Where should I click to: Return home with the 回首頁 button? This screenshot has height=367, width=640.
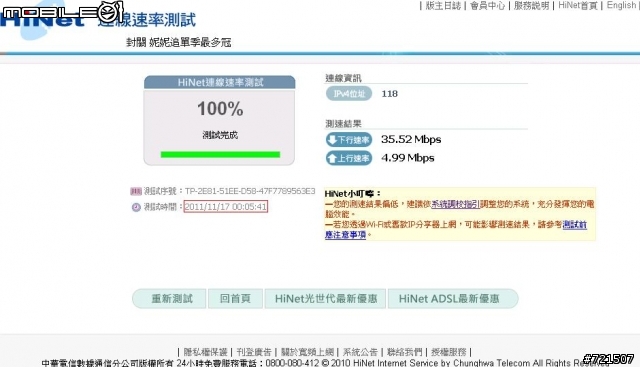pyautogui.click(x=235, y=299)
